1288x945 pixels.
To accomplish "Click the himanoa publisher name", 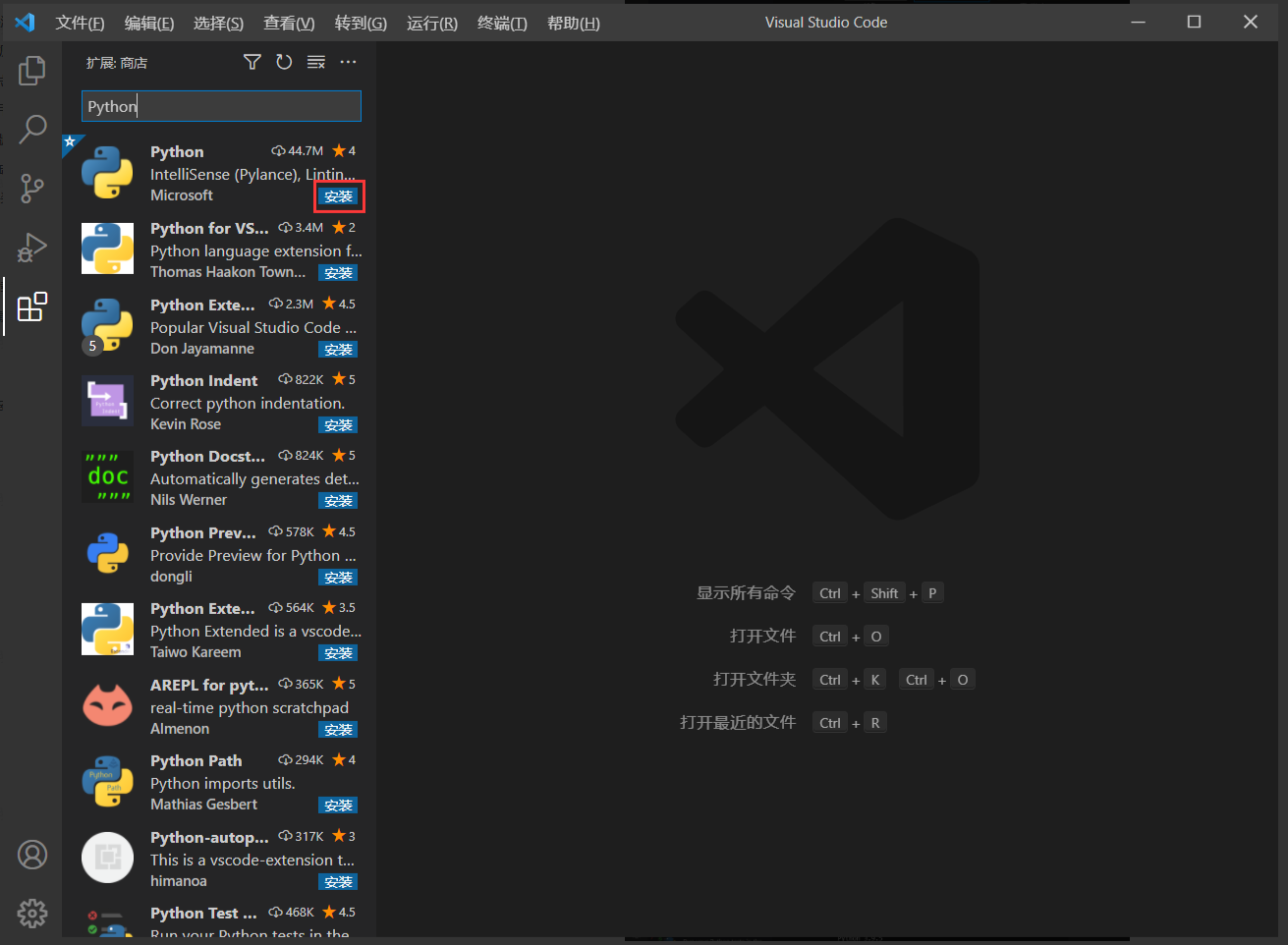I will pos(179,881).
